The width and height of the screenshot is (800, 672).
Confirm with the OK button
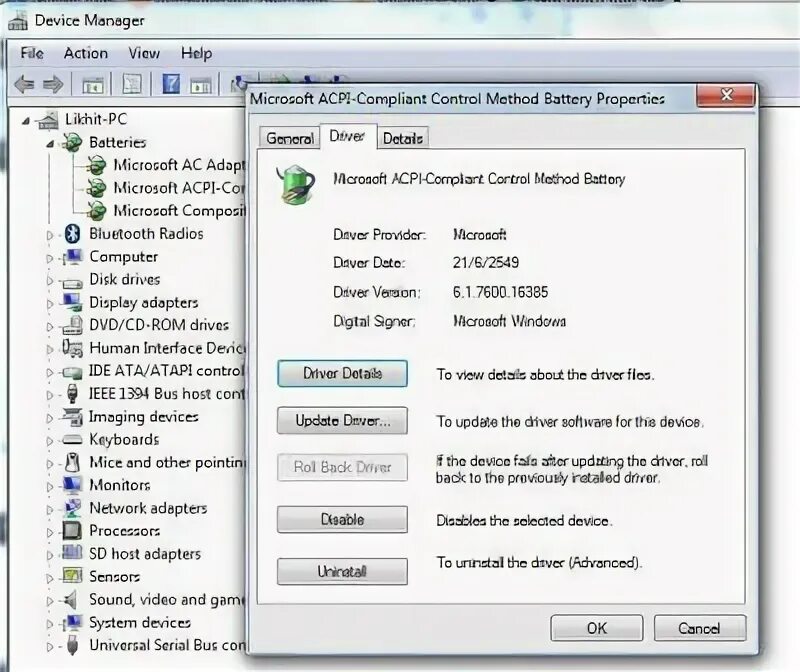click(596, 628)
